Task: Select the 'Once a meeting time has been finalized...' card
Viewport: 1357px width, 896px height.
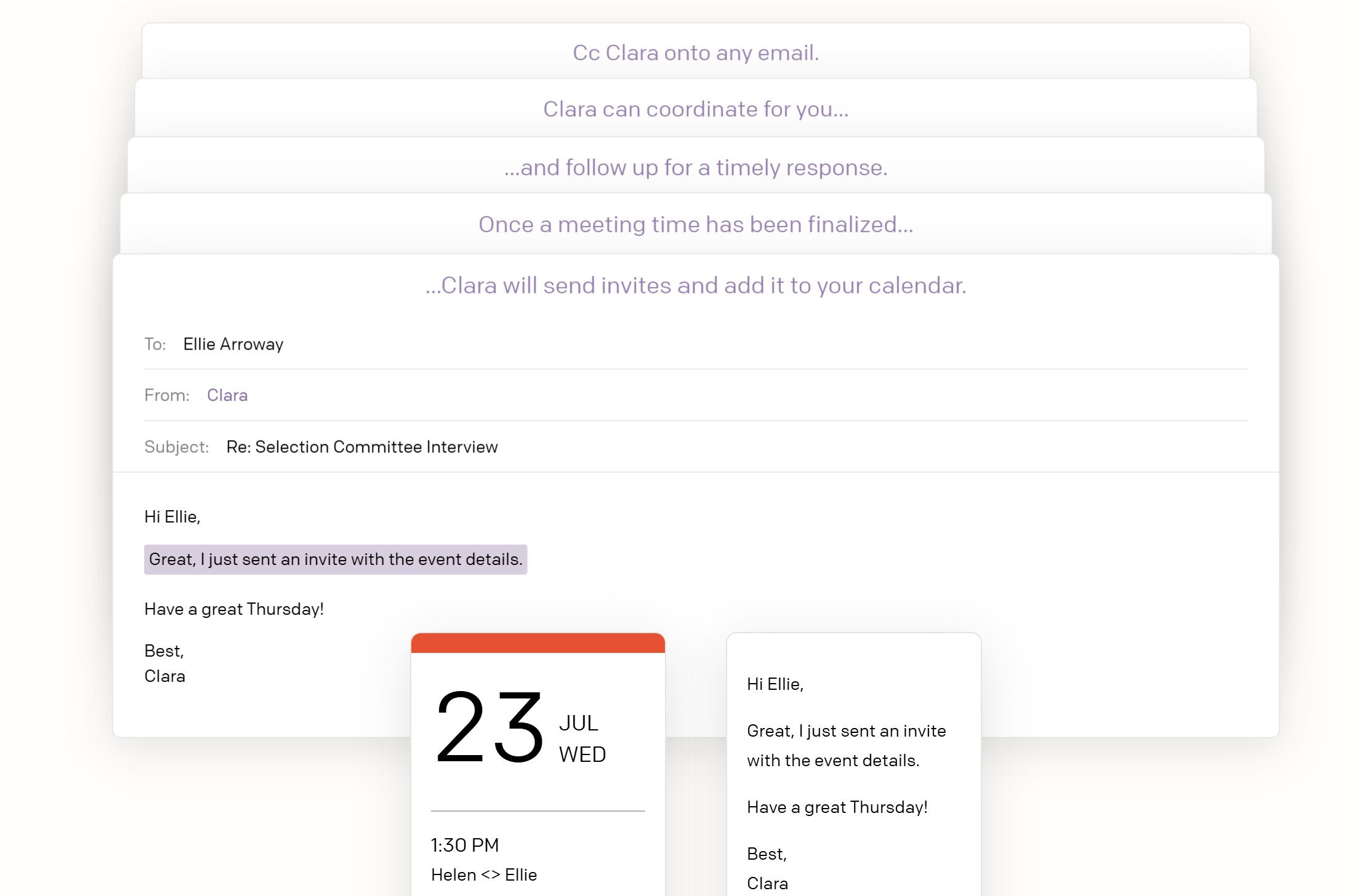Action: (x=696, y=225)
